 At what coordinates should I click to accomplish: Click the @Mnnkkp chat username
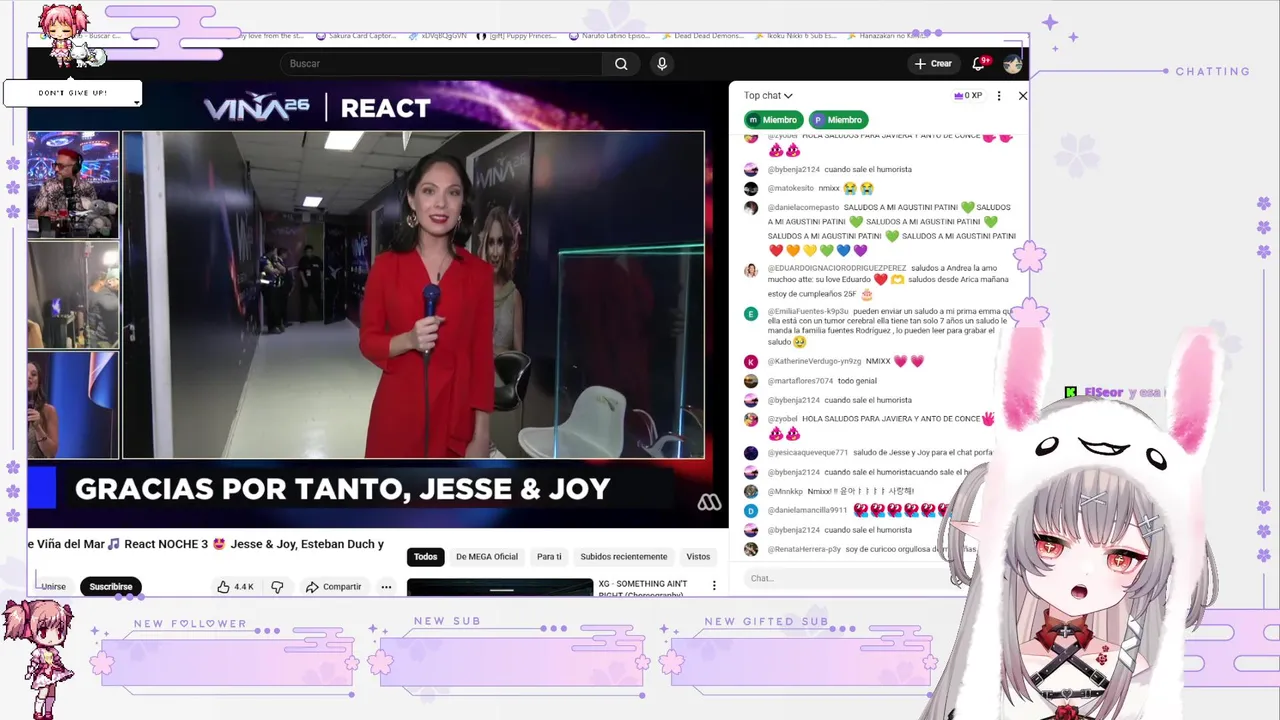pos(785,492)
